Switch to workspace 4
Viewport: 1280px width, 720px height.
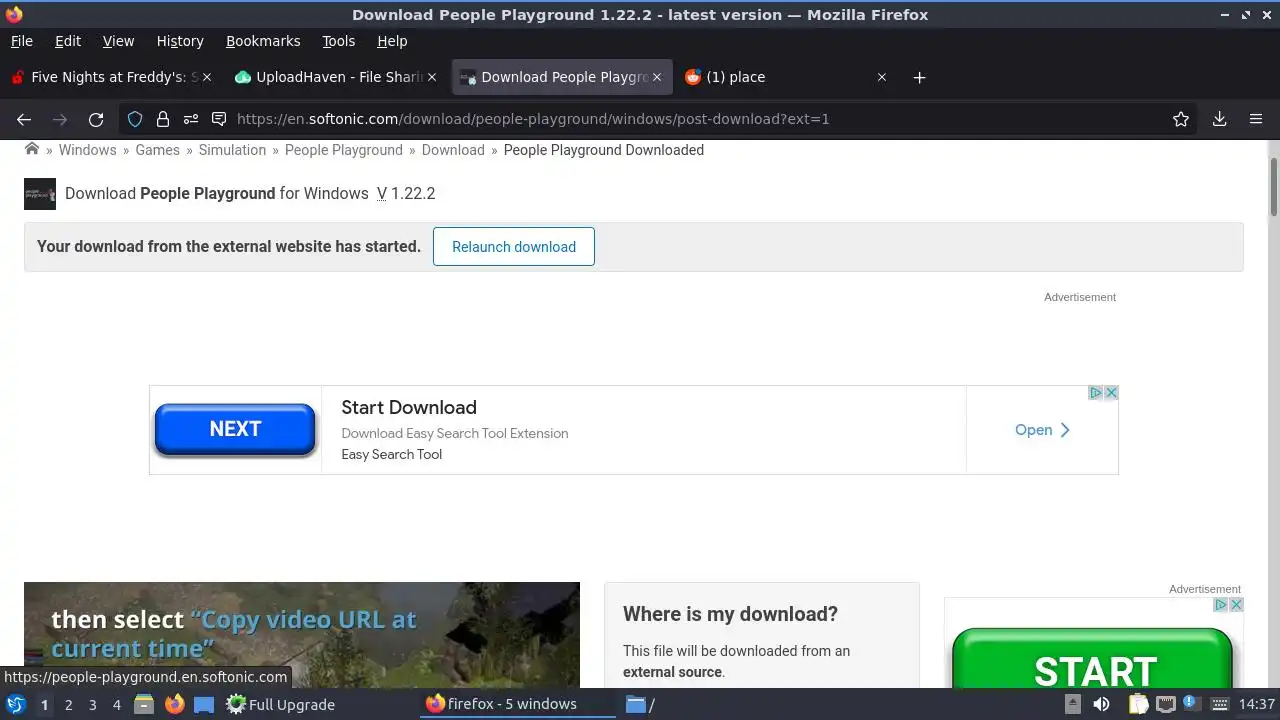pos(116,704)
